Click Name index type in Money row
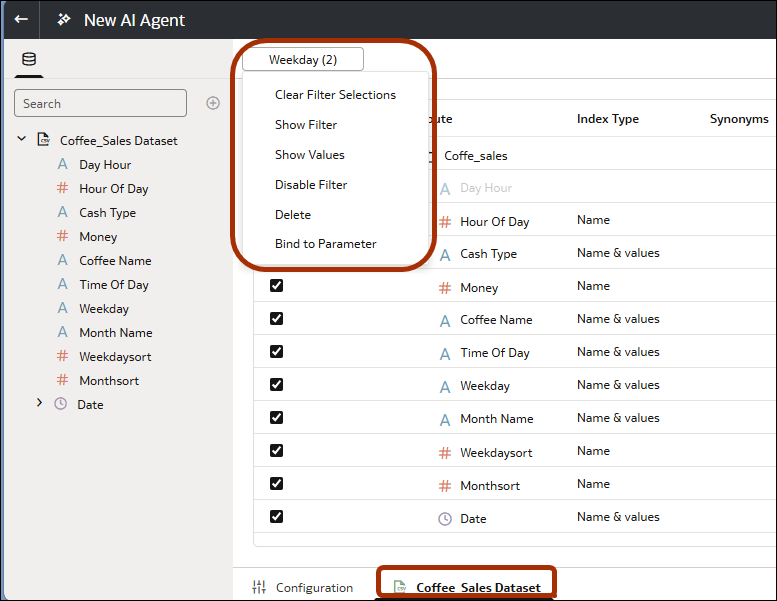 point(593,286)
